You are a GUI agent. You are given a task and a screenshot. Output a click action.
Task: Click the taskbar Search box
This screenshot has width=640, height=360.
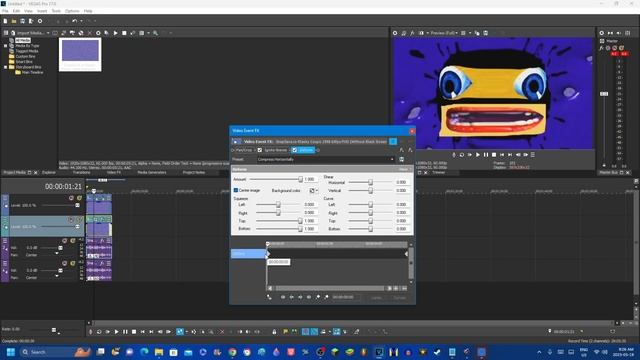pyautogui.click(x=55, y=352)
